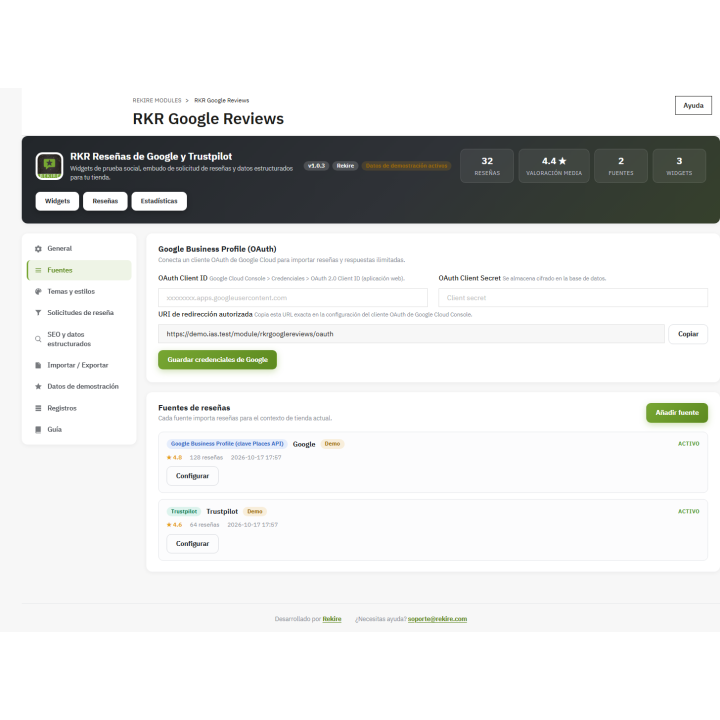Open Temas y estilos section
Image resolution: width=720 pixels, height=720 pixels.
tap(79, 292)
